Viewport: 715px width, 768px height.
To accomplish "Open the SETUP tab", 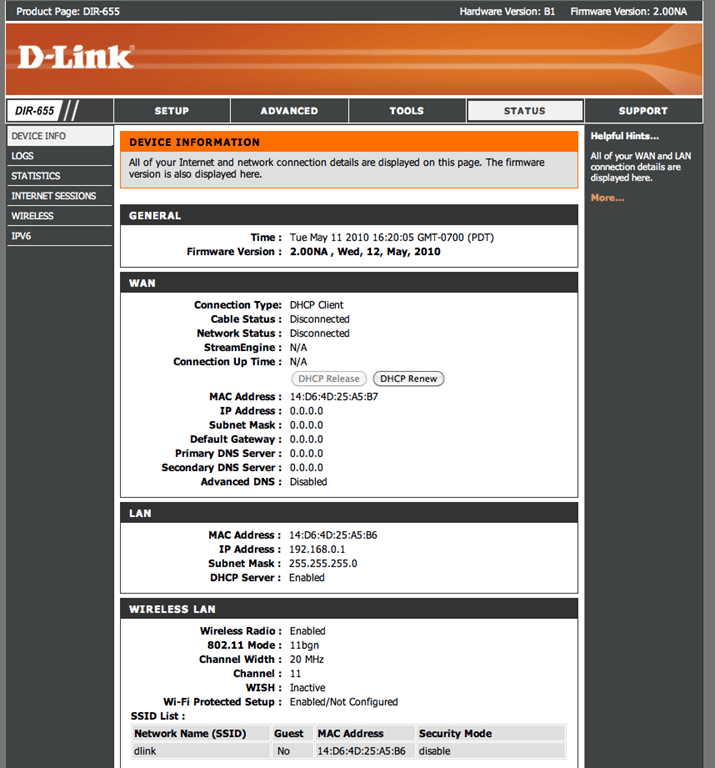I will click(x=172, y=111).
